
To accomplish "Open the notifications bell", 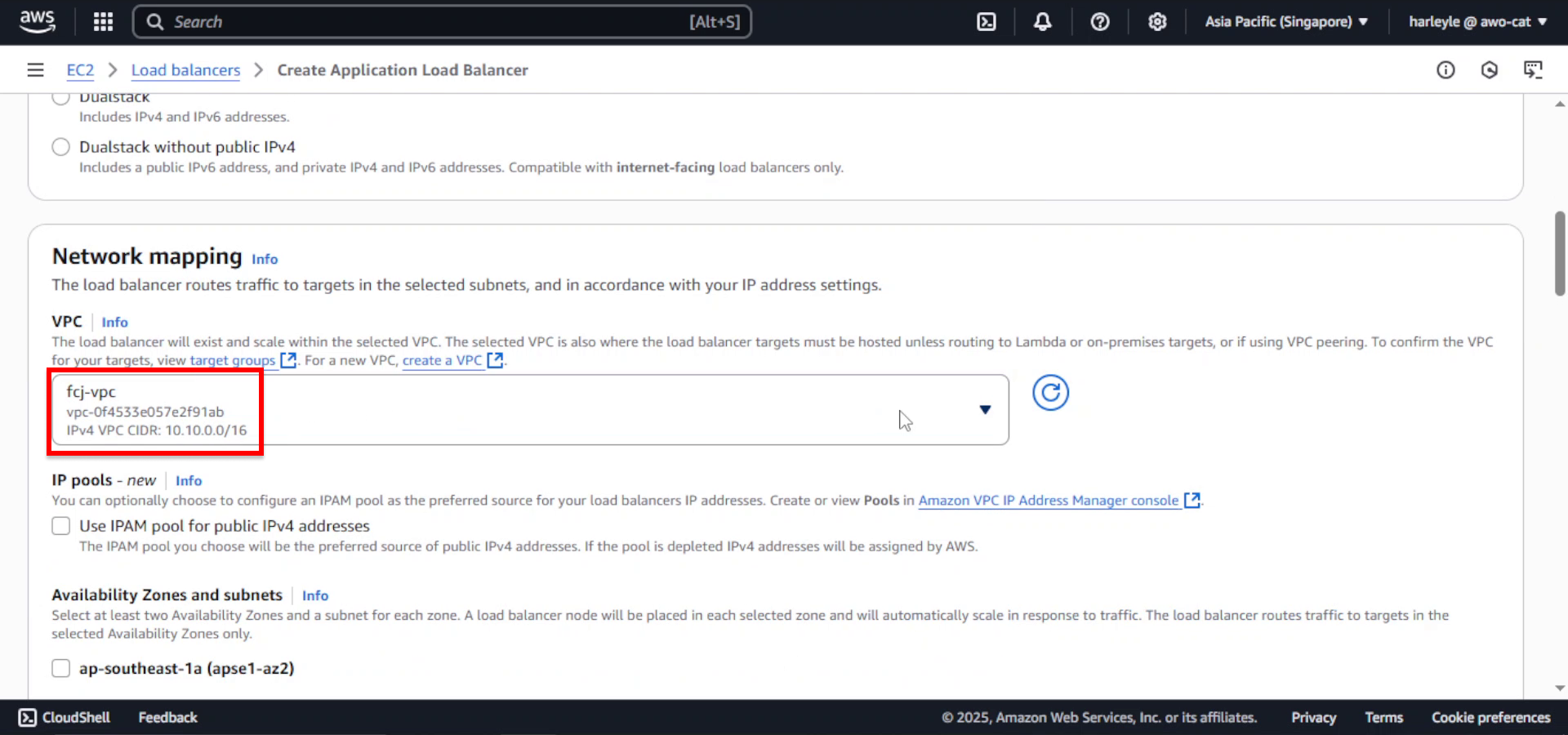I will coord(1043,22).
